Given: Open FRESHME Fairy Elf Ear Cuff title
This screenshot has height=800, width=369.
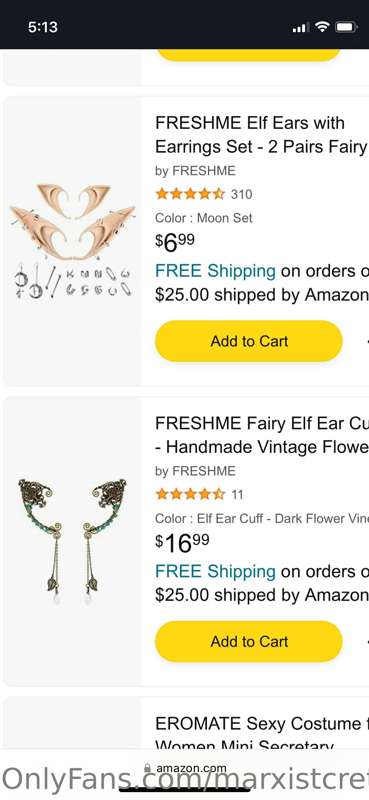Looking at the screenshot, I should (x=262, y=435).
